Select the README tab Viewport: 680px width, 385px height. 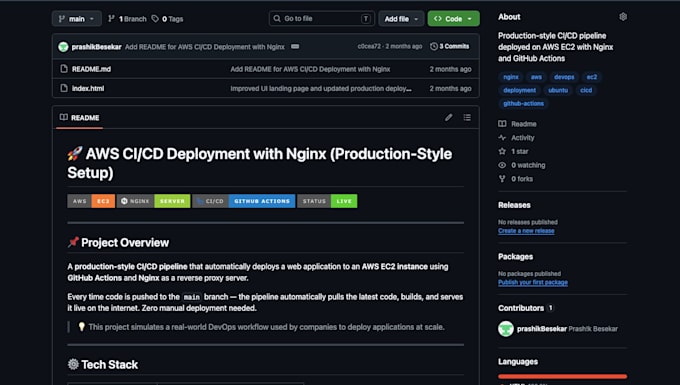[79, 117]
